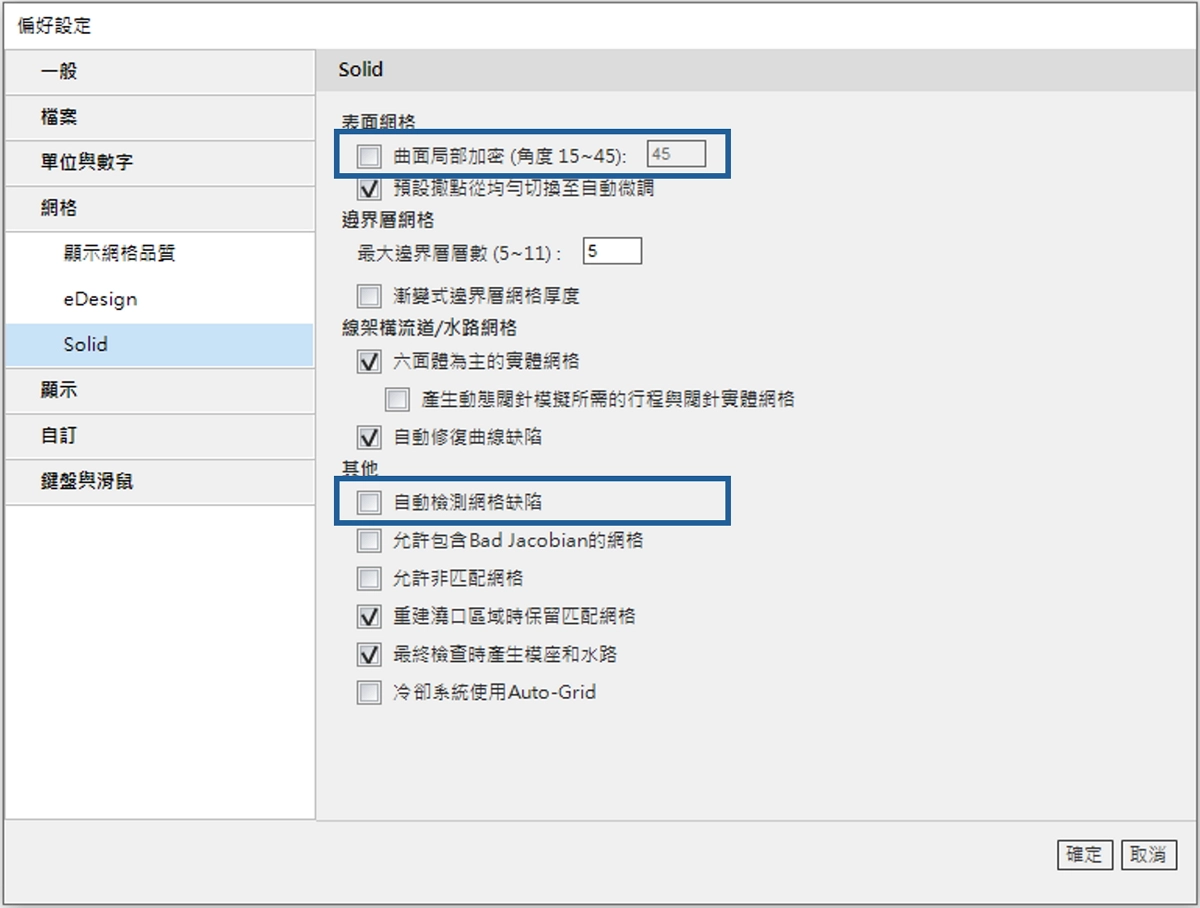Enable 冷卻系統使用Auto-Grid checkbox
The width and height of the screenshot is (1200, 908).
click(370, 692)
